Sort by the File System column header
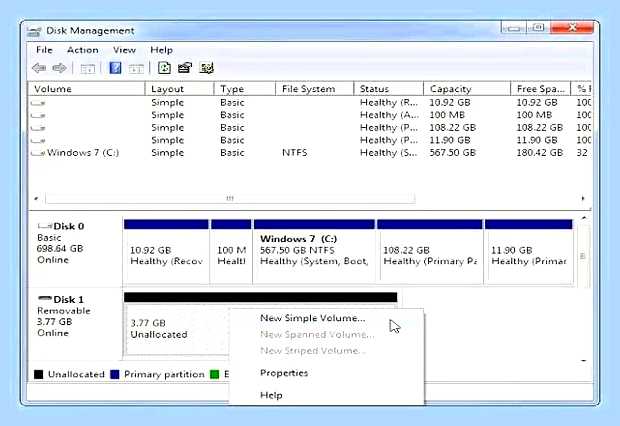The width and height of the screenshot is (620, 426). point(314,89)
